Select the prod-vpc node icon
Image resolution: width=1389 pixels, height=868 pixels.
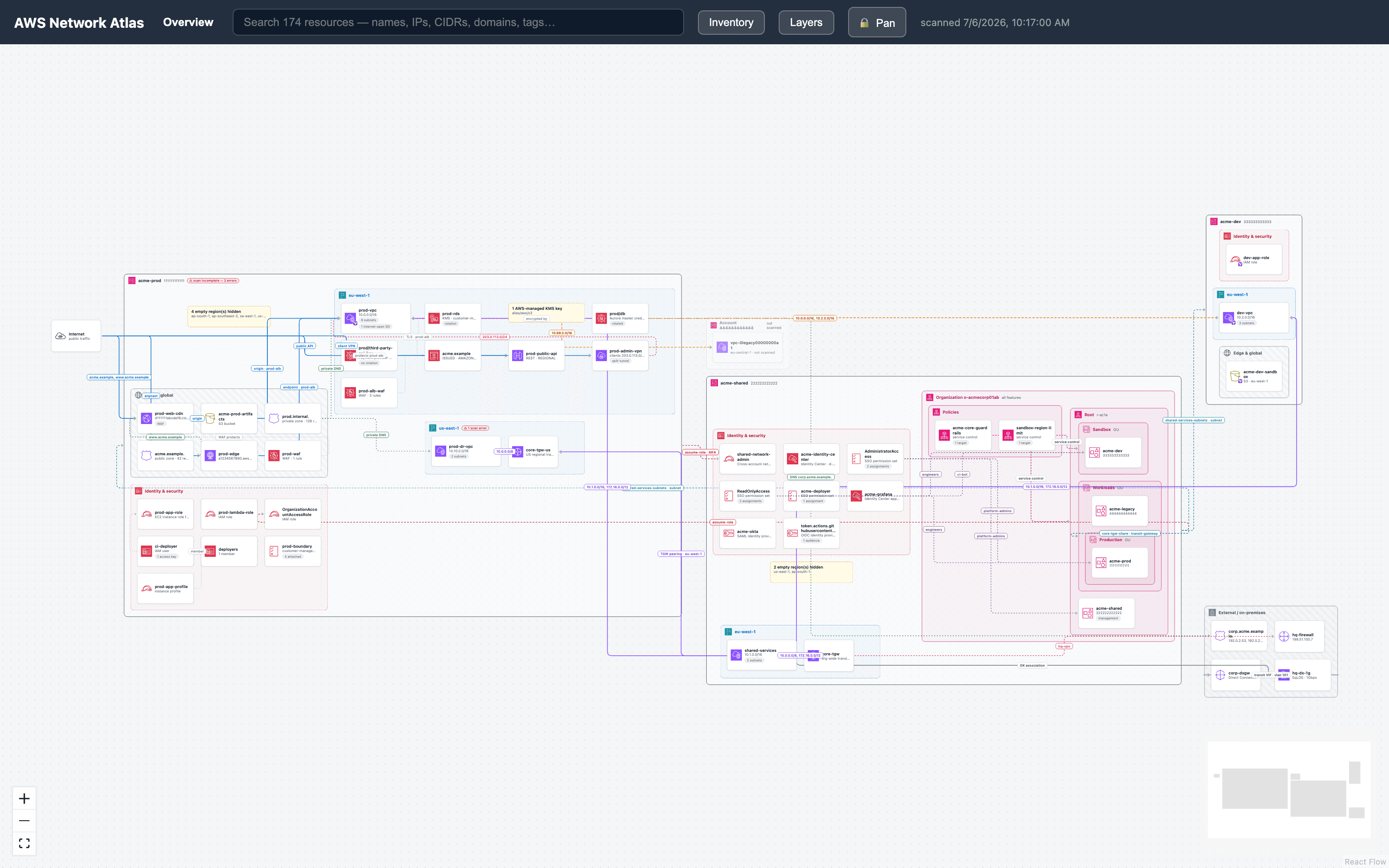[350, 317]
